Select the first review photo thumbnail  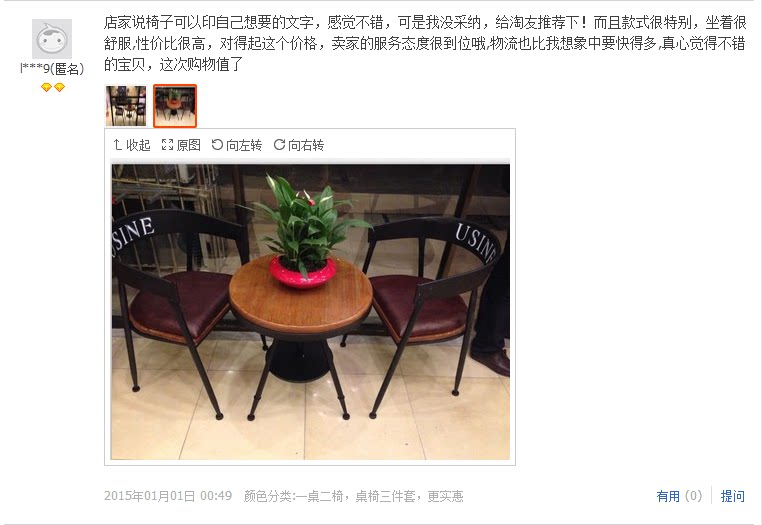click(x=126, y=105)
